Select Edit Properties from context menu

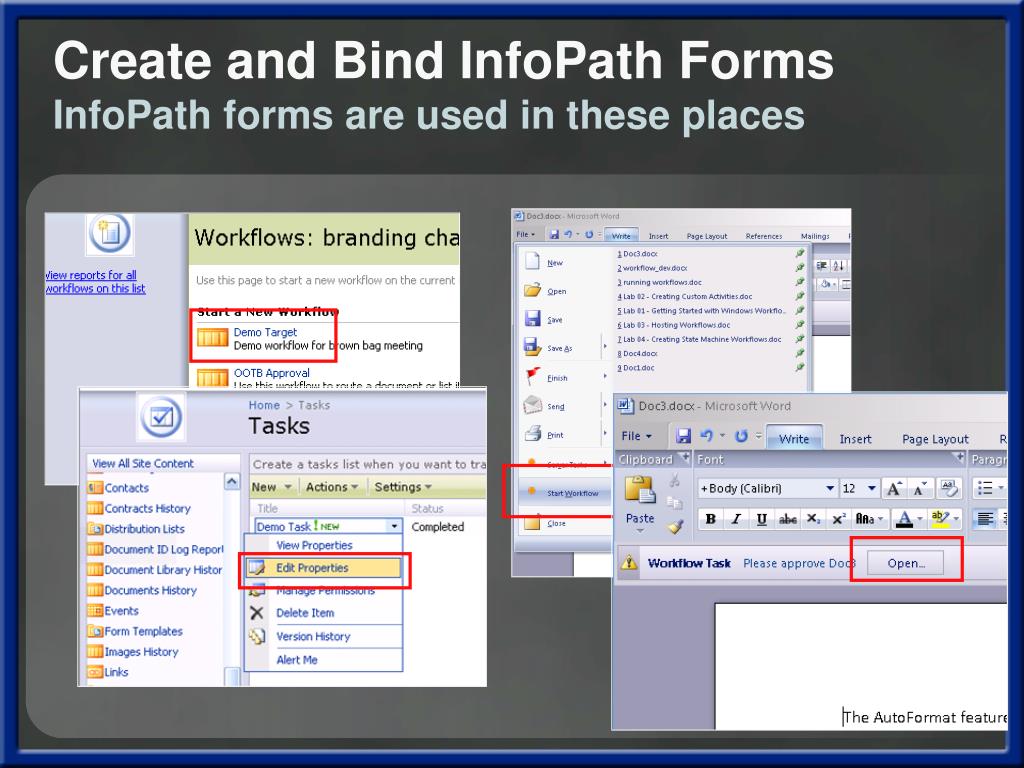312,568
